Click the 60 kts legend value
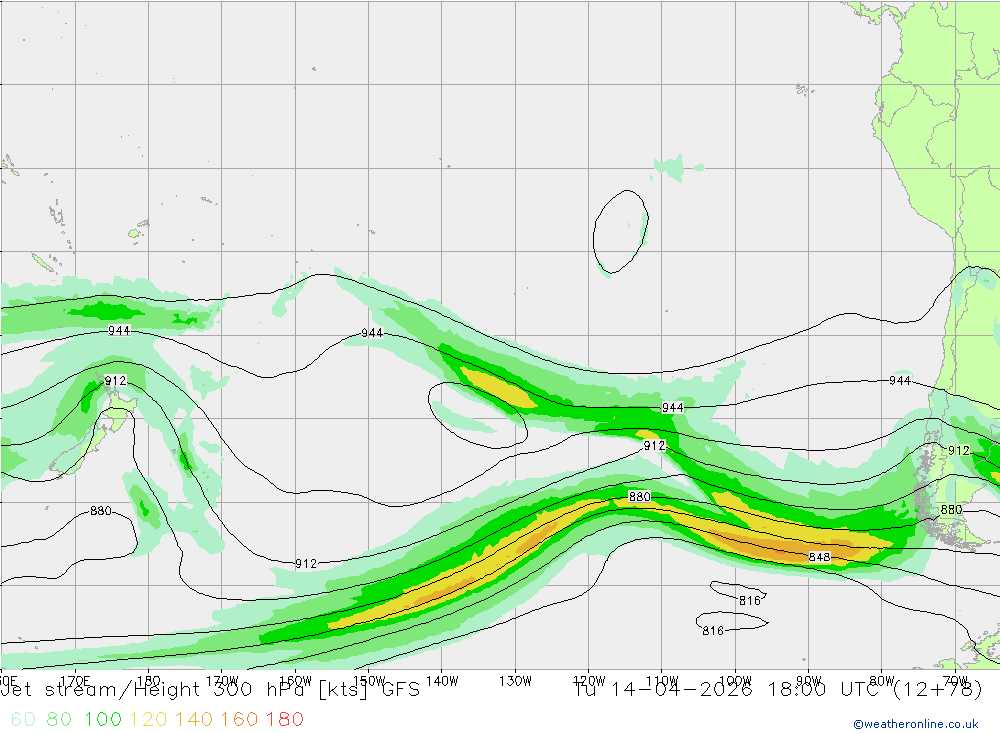This screenshot has width=1000, height=733. pyautogui.click(x=23, y=720)
